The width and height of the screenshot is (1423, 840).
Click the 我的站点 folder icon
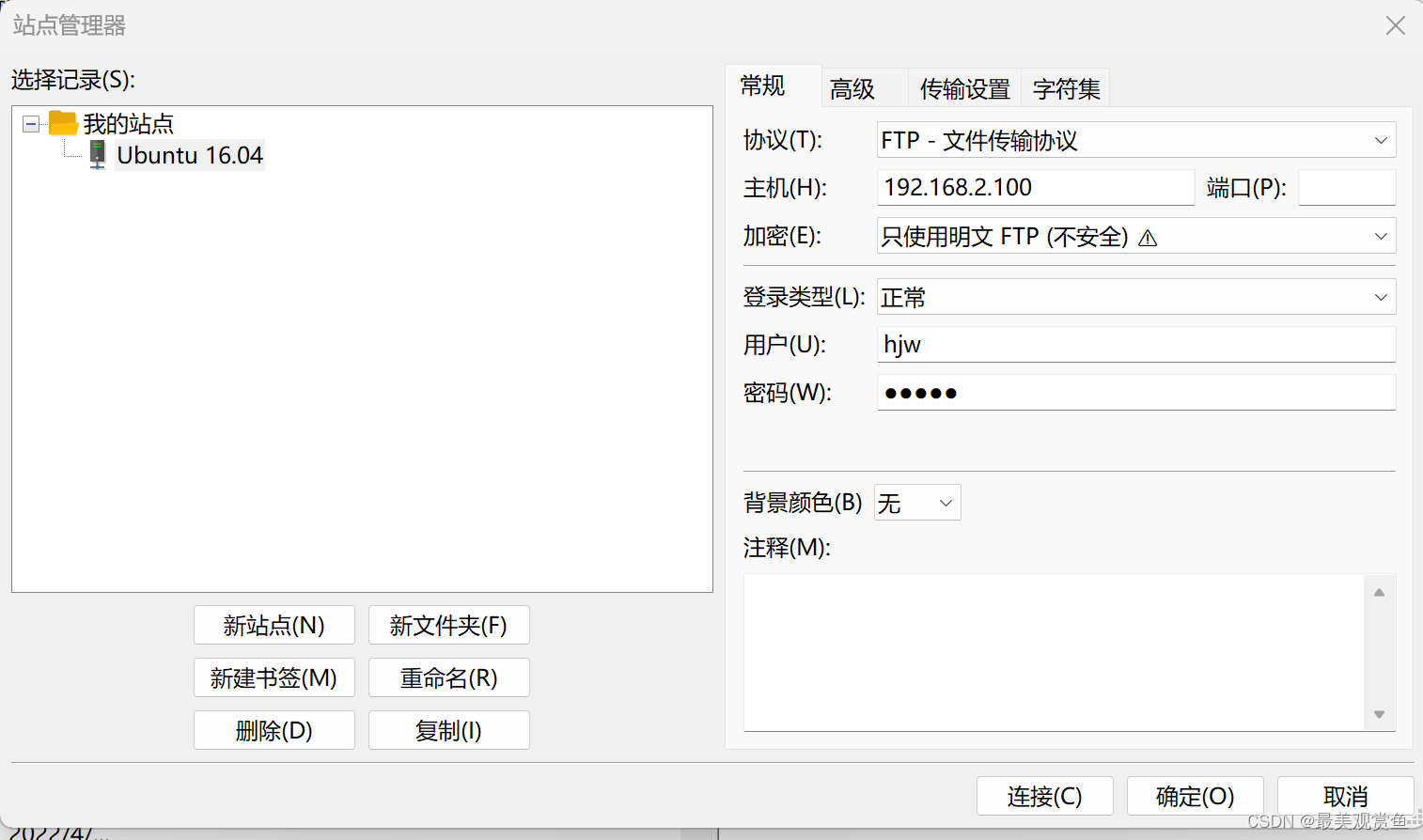click(x=63, y=123)
